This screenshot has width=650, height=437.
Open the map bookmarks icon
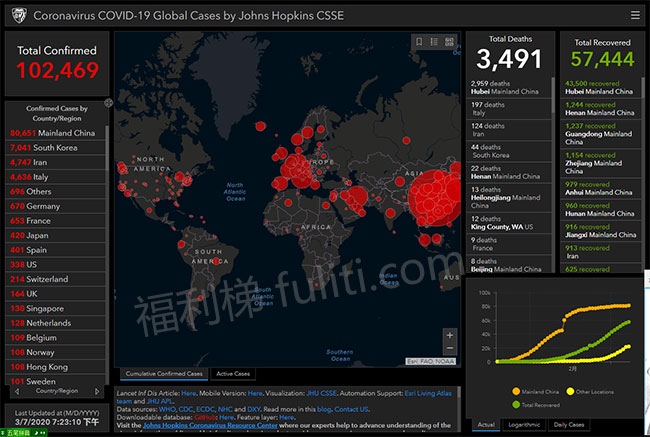coord(419,41)
